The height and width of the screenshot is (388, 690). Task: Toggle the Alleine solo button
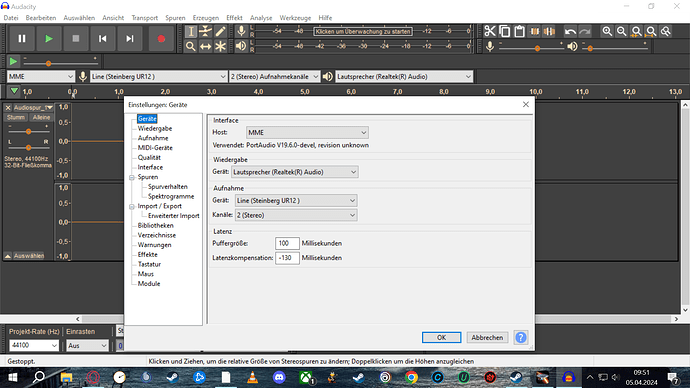click(41, 117)
